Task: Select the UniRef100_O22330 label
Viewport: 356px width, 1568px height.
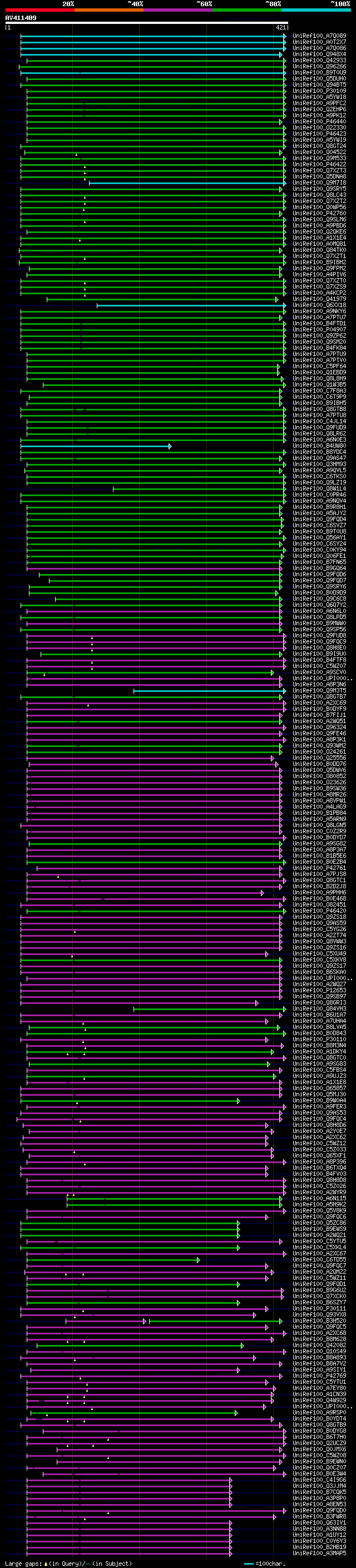Action: pos(319,128)
